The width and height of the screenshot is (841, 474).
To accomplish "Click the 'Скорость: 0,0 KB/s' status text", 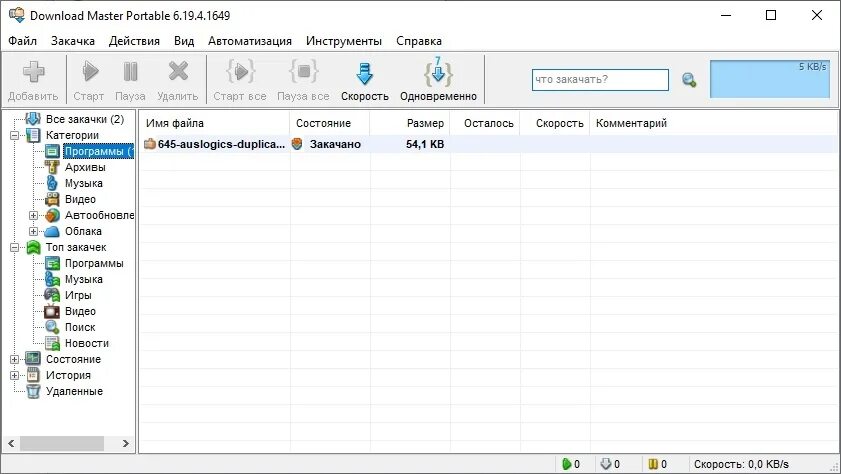I will pos(741,464).
